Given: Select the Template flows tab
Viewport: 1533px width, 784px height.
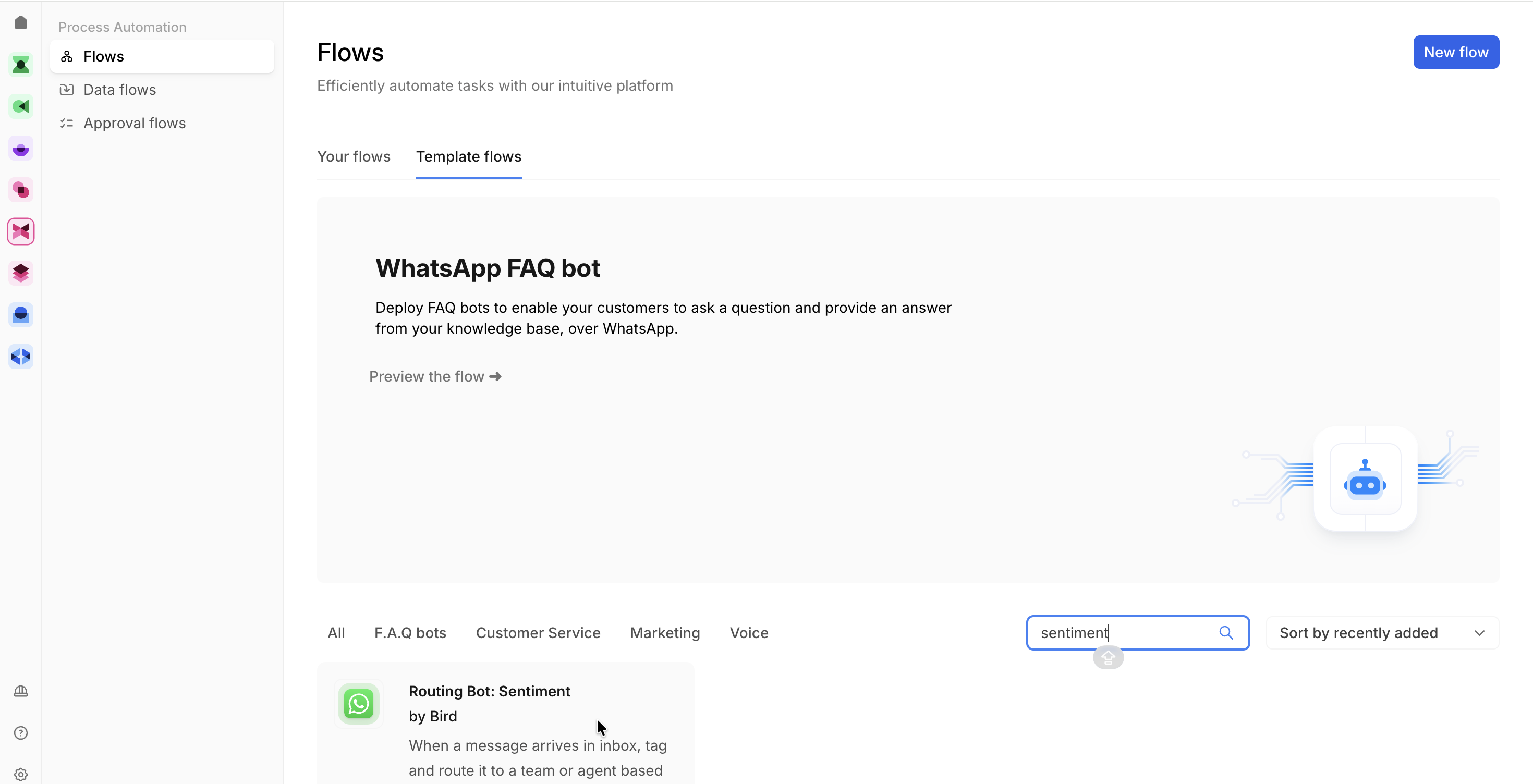Looking at the screenshot, I should 468,156.
